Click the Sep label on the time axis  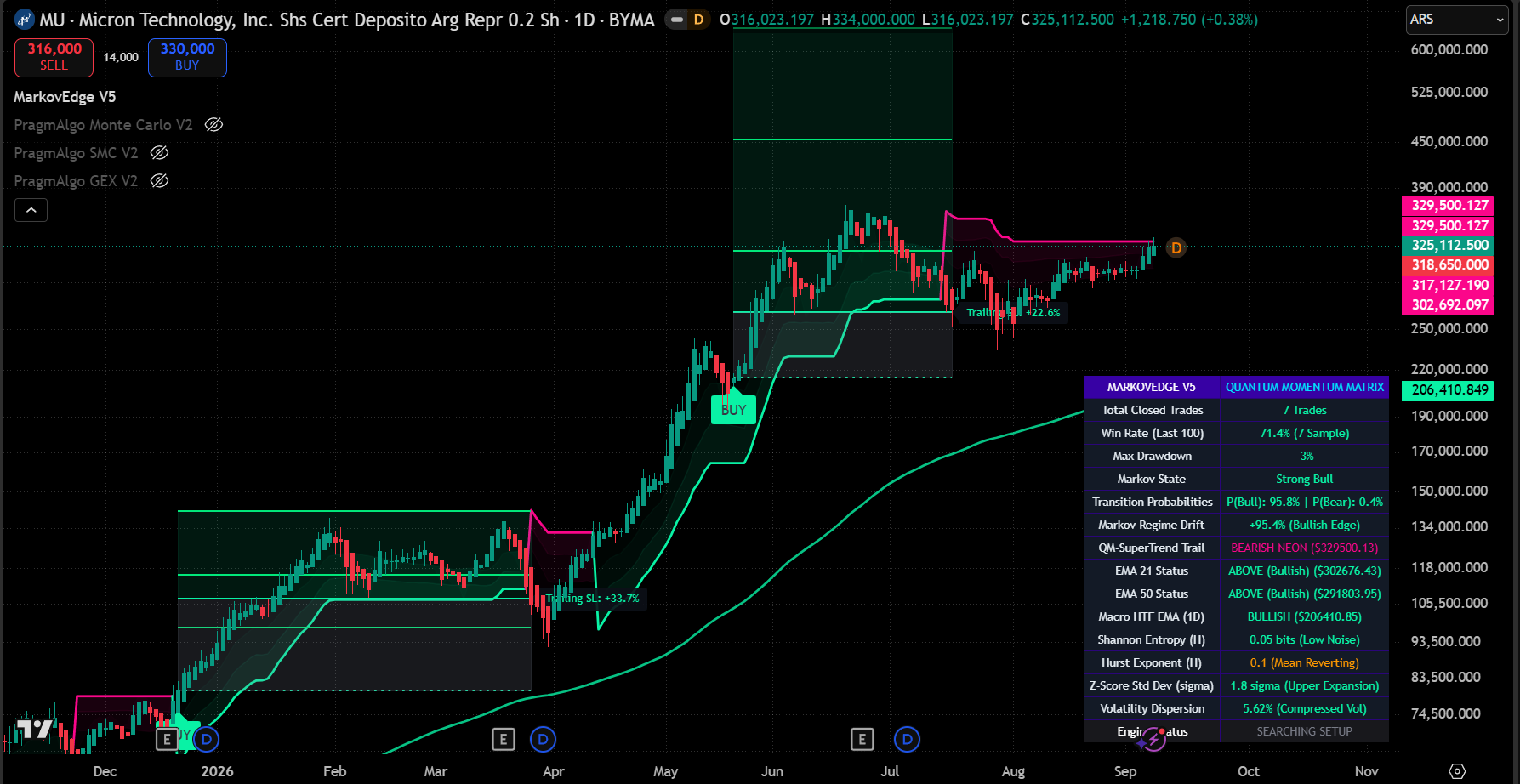point(1125,771)
